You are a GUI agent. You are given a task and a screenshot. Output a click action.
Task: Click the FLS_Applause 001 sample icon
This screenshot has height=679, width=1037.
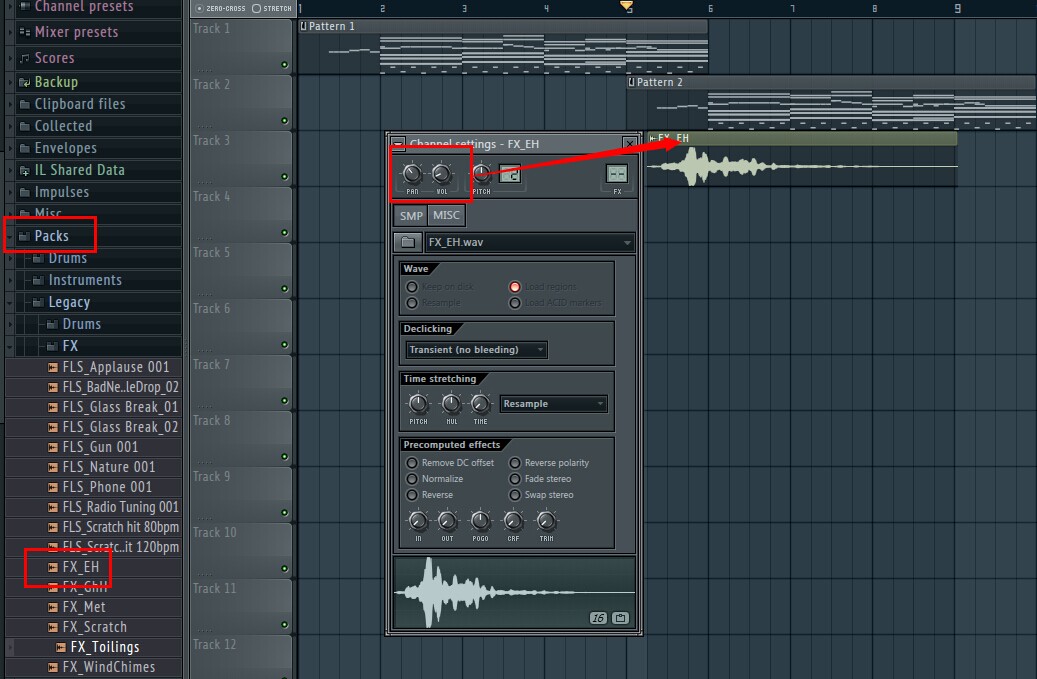(x=53, y=367)
